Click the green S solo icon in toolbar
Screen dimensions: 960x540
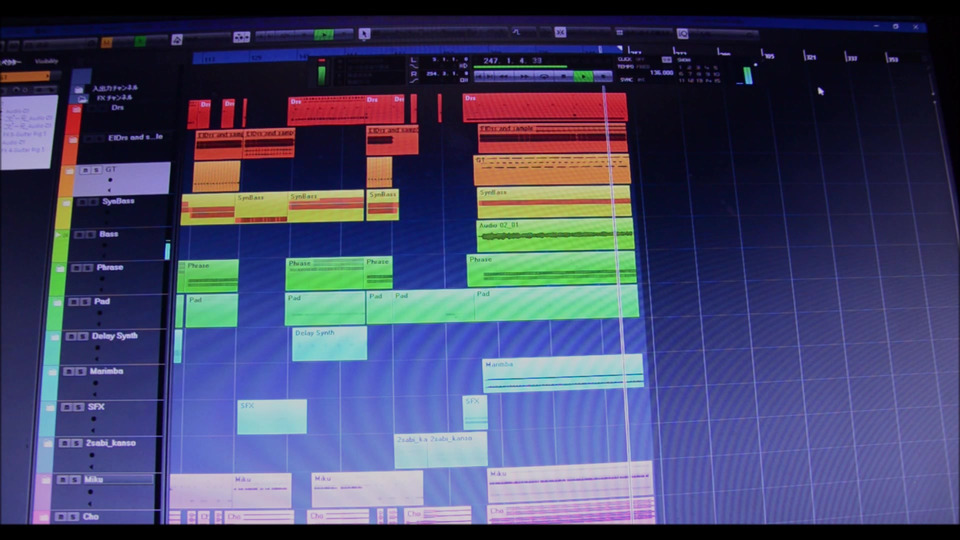(x=140, y=42)
